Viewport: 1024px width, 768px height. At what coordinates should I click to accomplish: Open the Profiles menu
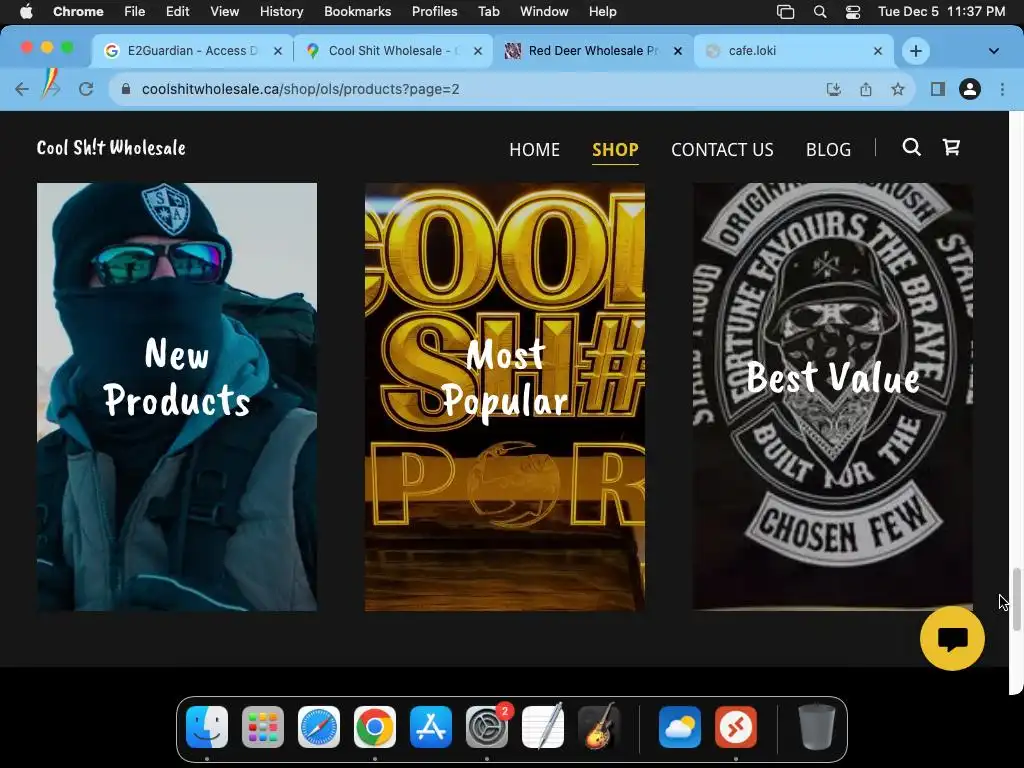[434, 12]
